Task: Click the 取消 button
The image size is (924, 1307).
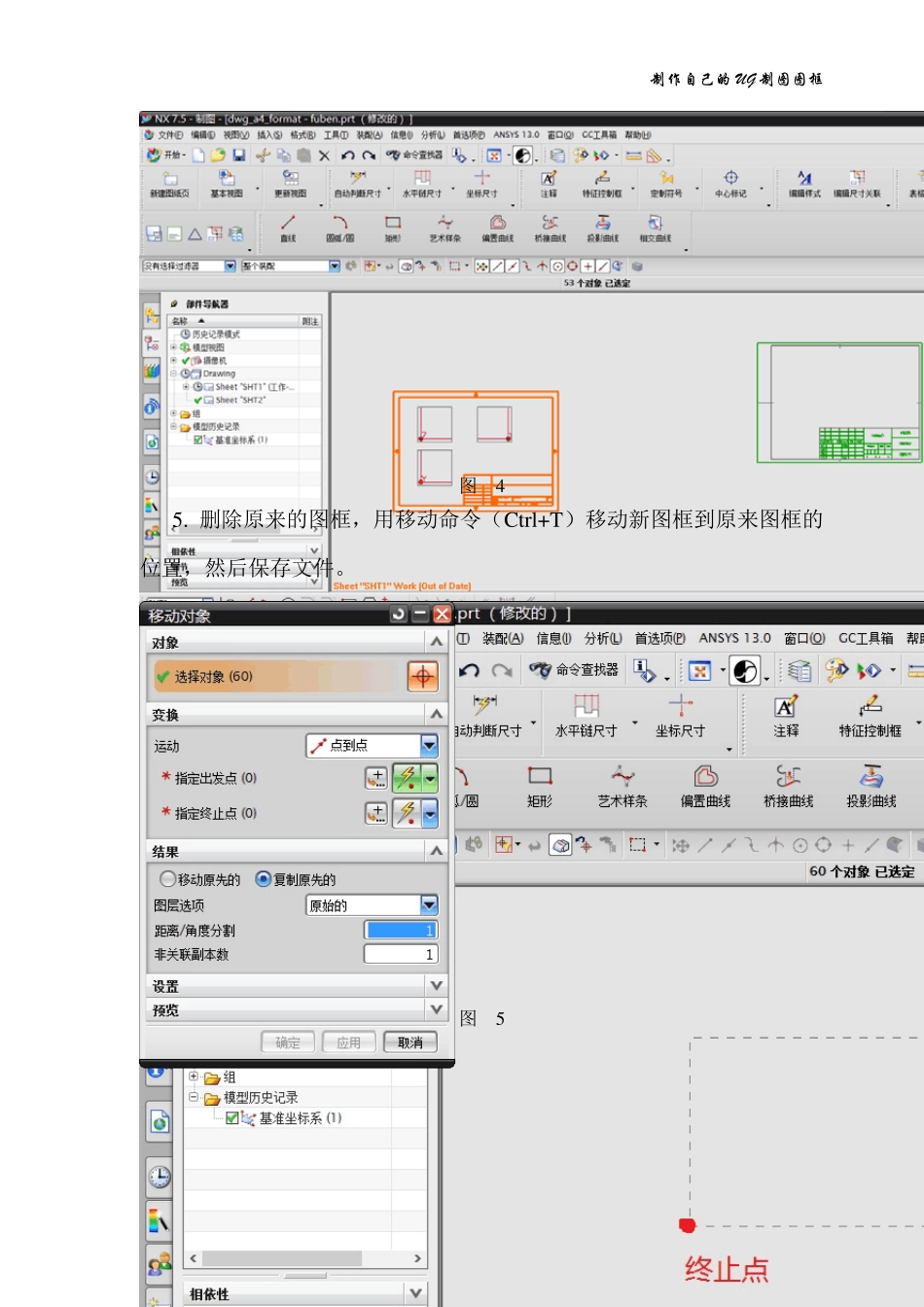Action: [410, 1042]
